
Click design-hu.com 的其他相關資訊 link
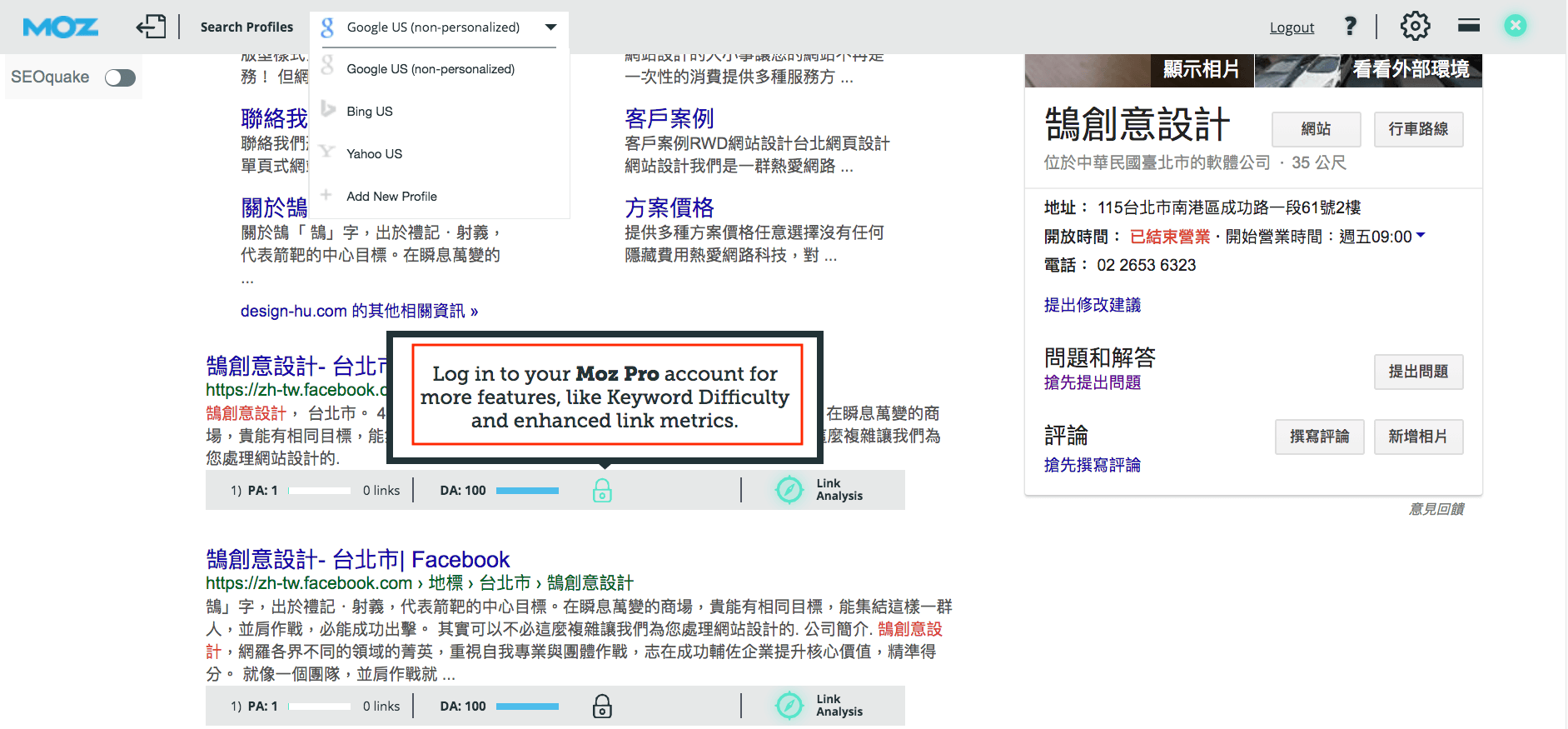(359, 311)
